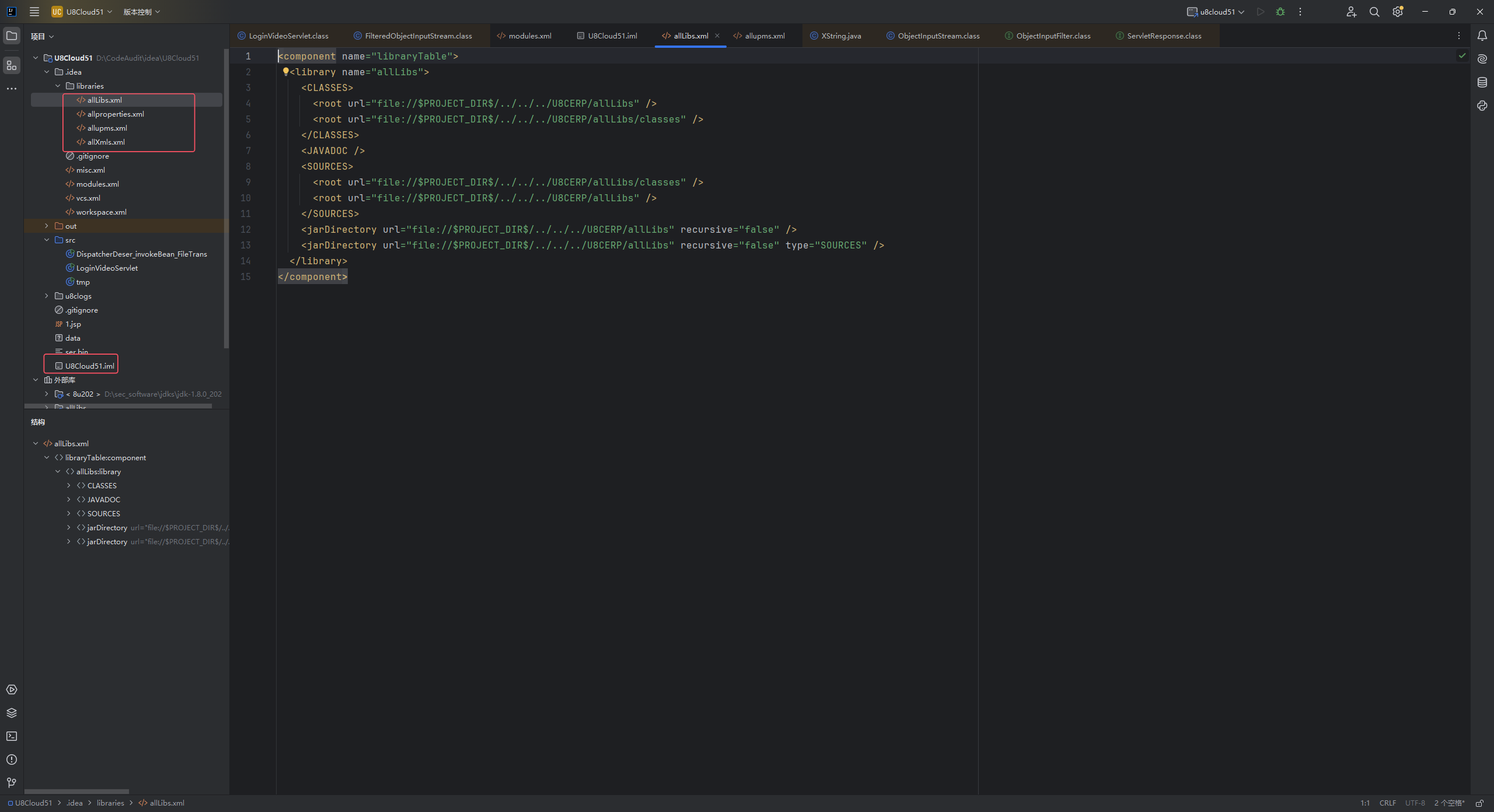Click the CRLF line separator button
The image size is (1494, 812).
click(x=1387, y=803)
